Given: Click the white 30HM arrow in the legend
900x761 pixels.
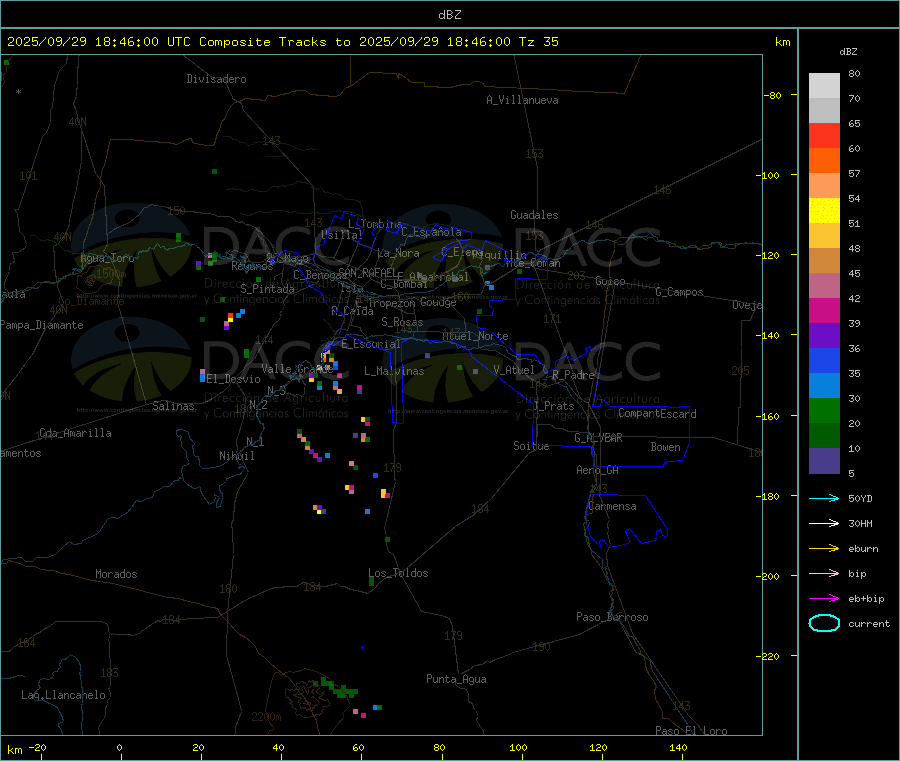Looking at the screenshot, I should point(823,523).
